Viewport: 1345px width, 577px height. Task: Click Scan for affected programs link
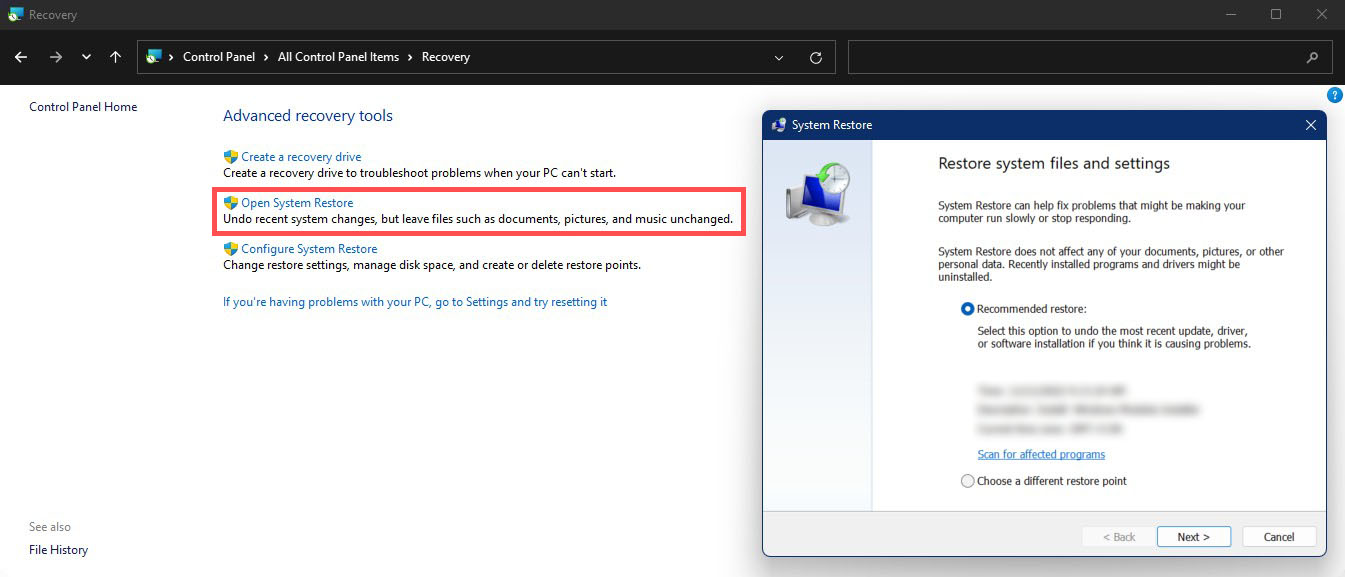[1041, 454]
